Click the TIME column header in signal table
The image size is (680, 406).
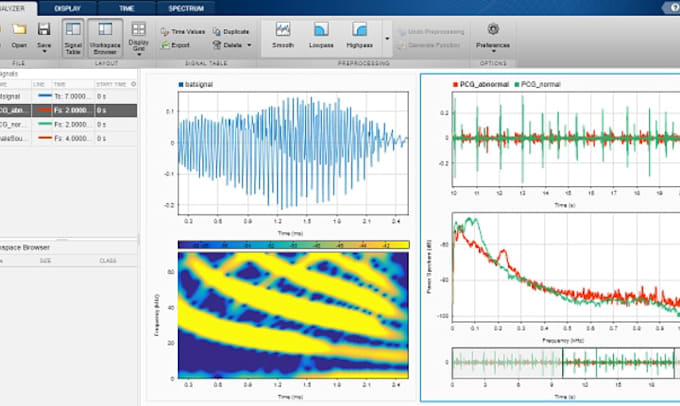coord(59,84)
